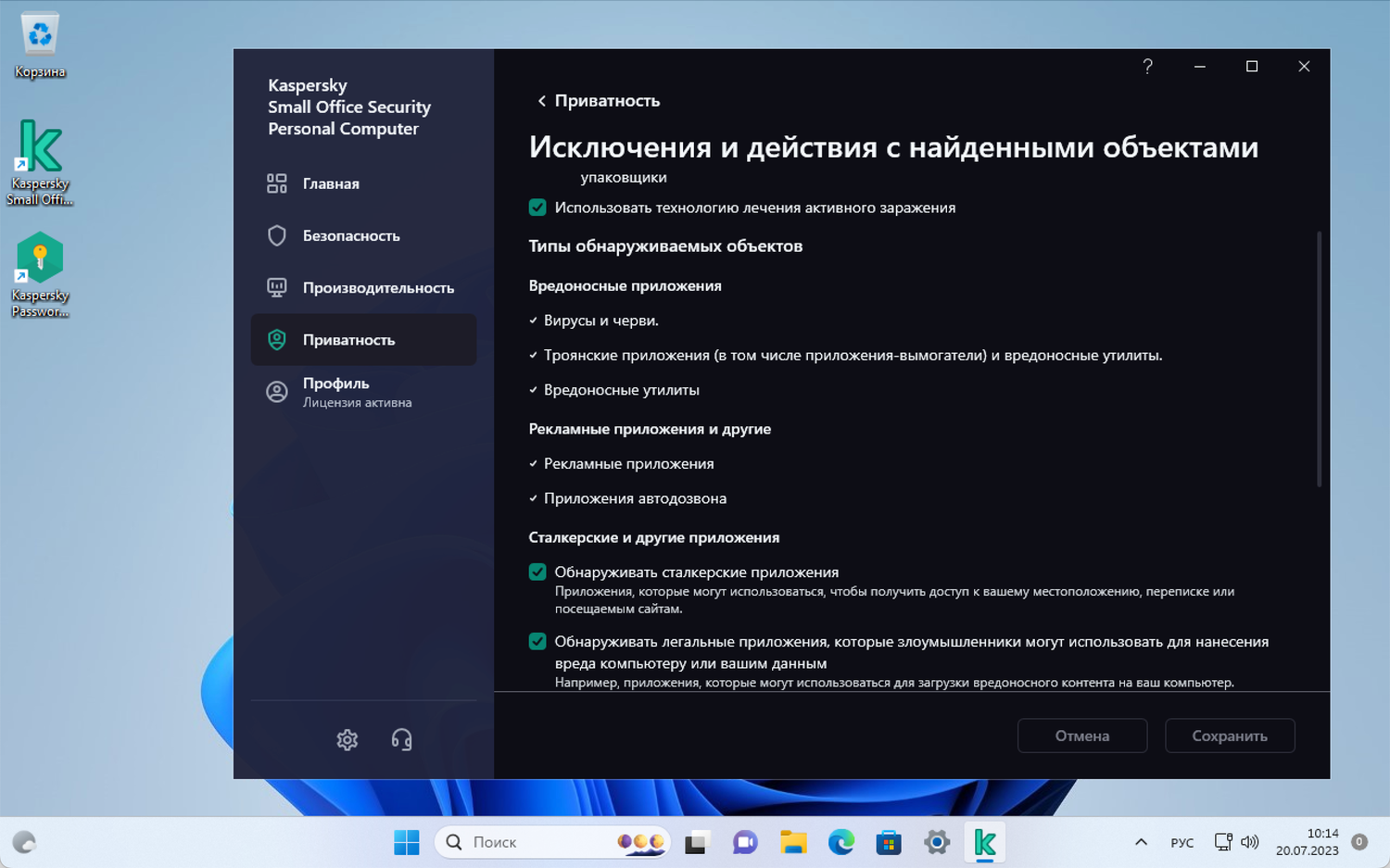This screenshot has width=1390, height=868.
Task: Click the vertical scrollbar in settings
Action: [1319, 359]
